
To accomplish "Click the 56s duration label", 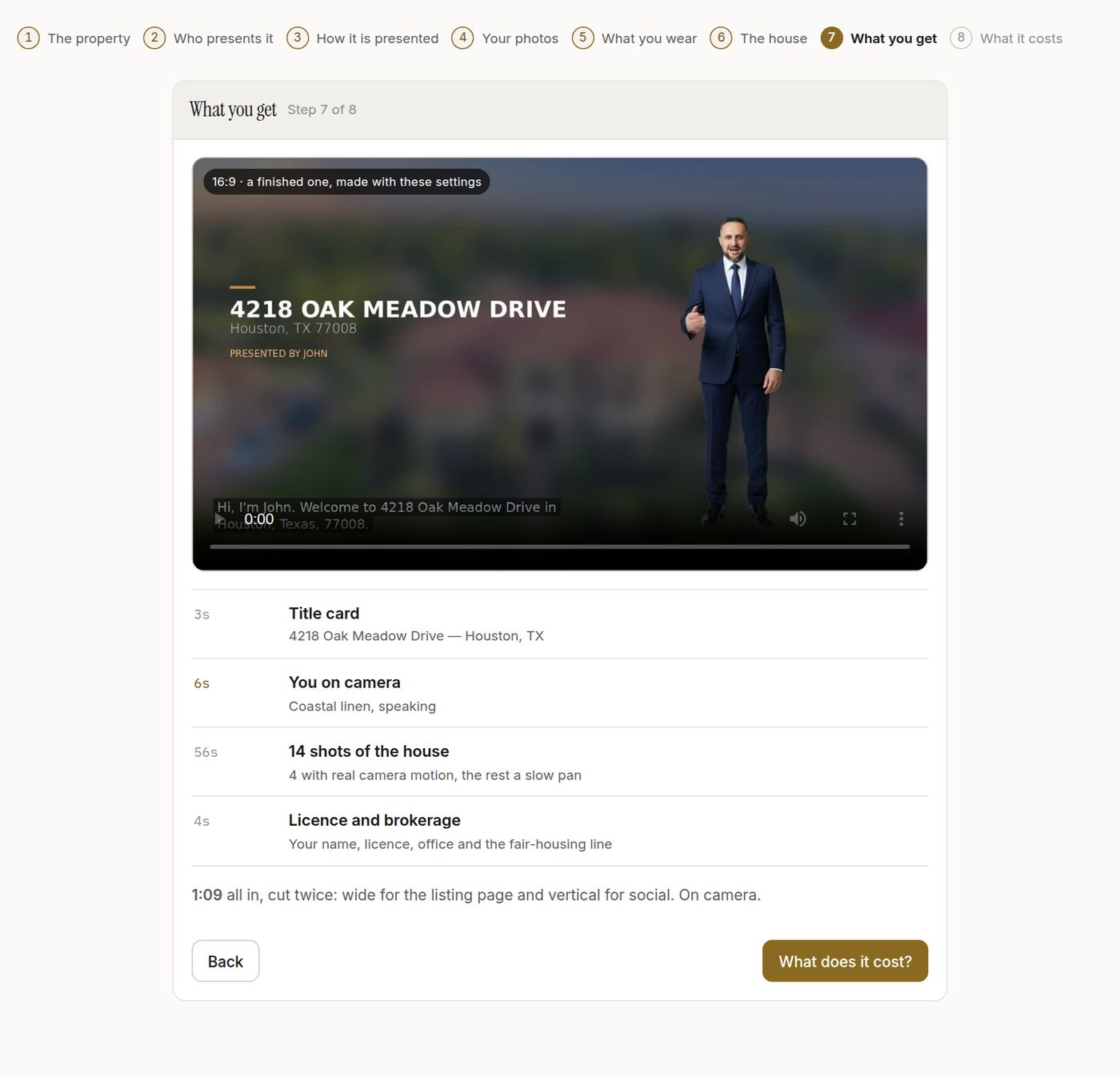I will (206, 752).
